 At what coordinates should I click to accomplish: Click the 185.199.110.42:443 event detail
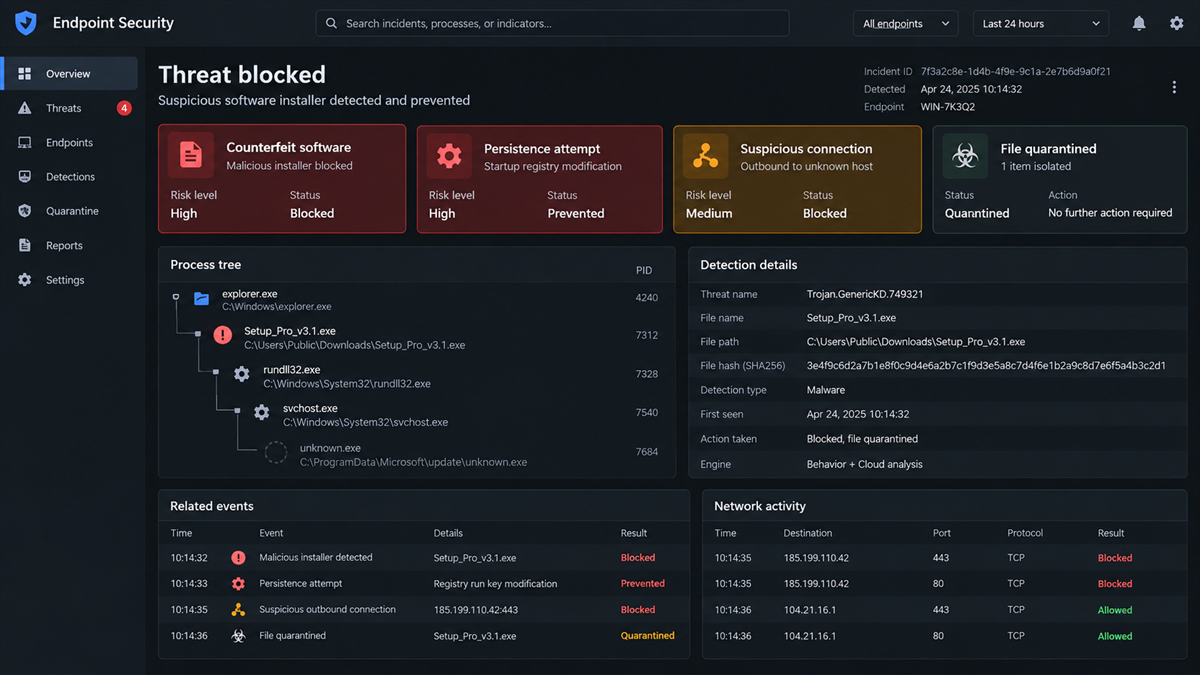[475, 610]
